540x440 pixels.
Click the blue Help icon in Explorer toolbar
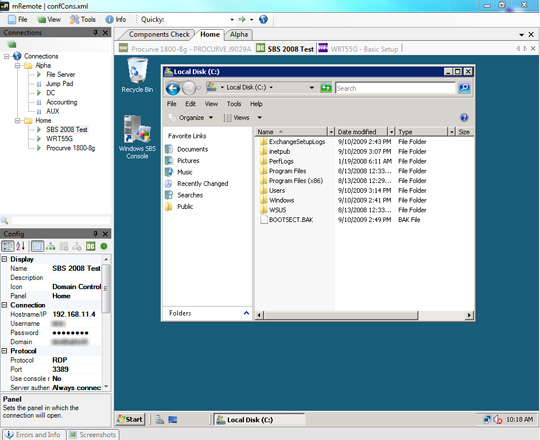[x=464, y=118]
